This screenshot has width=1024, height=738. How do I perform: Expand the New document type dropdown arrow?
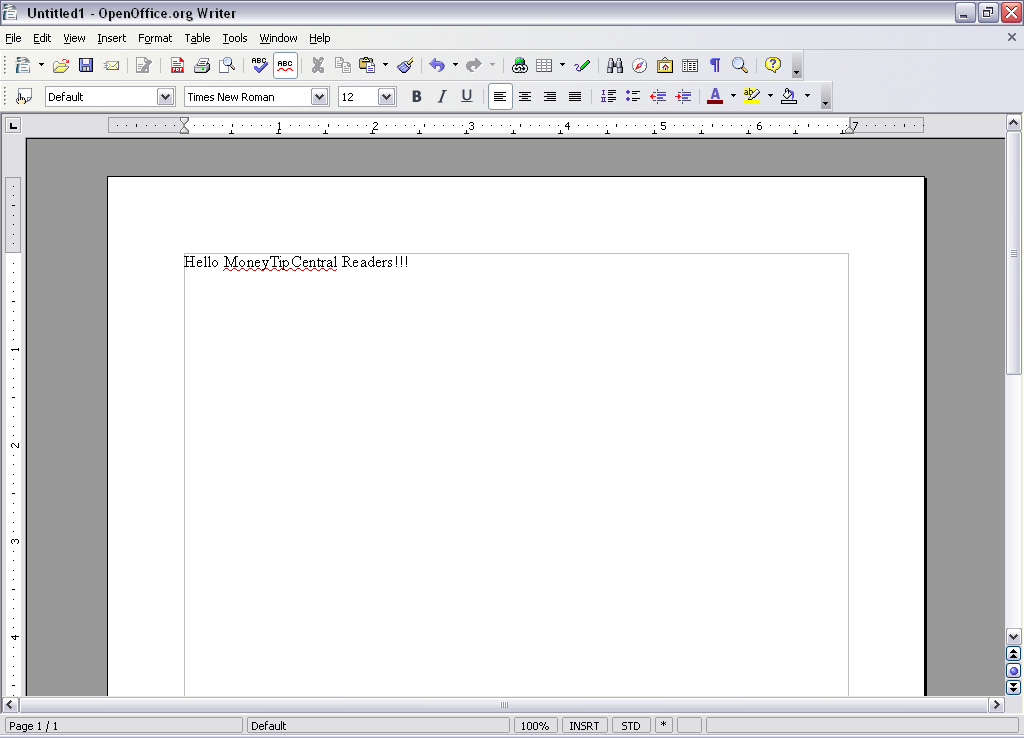coord(41,65)
